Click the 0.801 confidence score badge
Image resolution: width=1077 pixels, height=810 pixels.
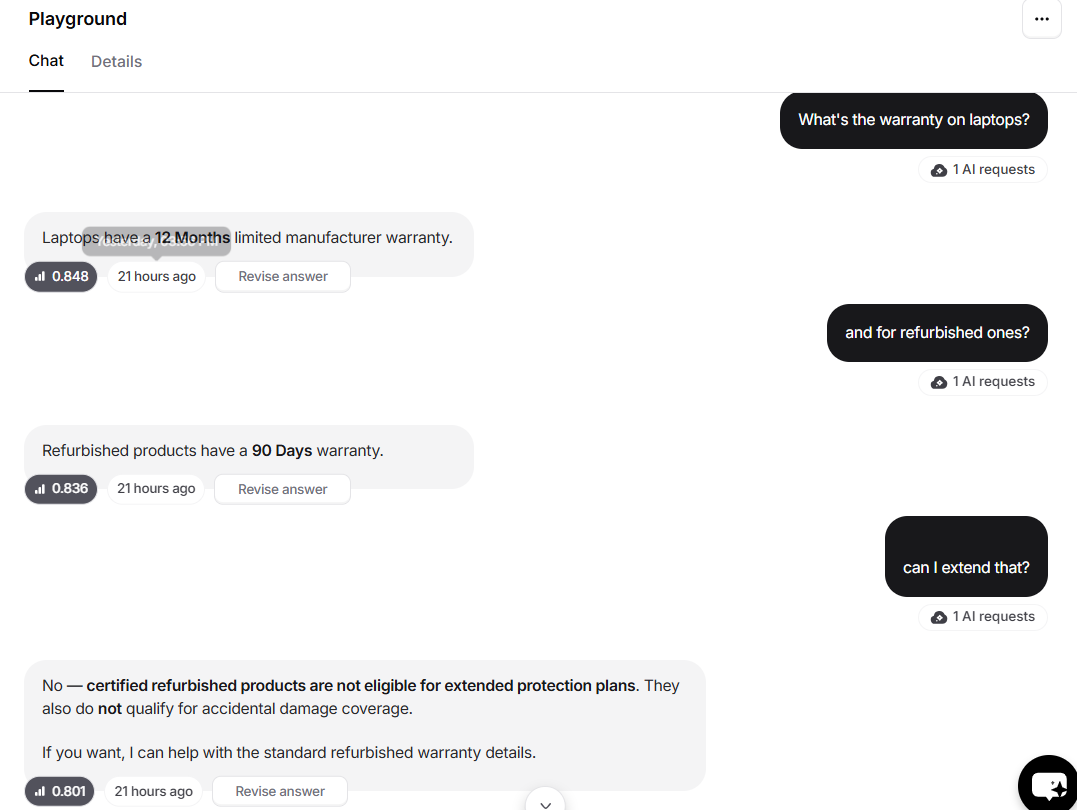[x=60, y=791]
